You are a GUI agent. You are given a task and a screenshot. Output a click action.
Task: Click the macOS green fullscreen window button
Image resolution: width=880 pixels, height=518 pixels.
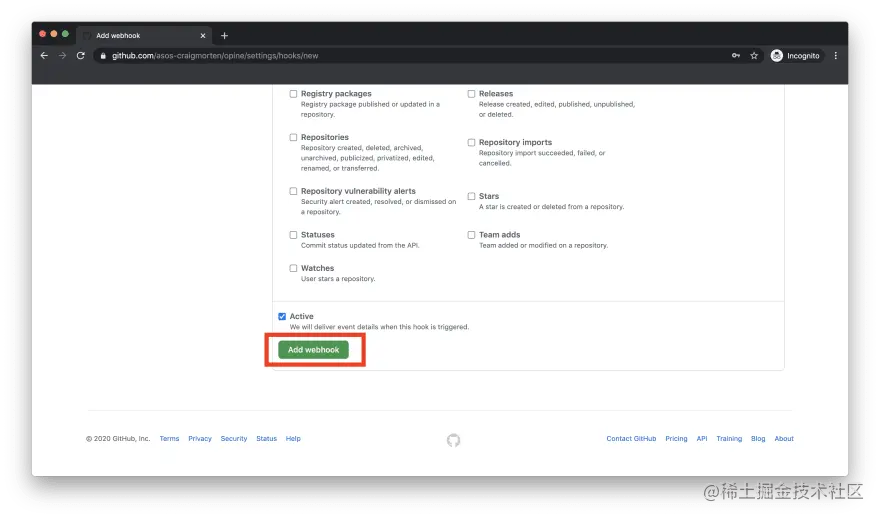tap(65, 34)
